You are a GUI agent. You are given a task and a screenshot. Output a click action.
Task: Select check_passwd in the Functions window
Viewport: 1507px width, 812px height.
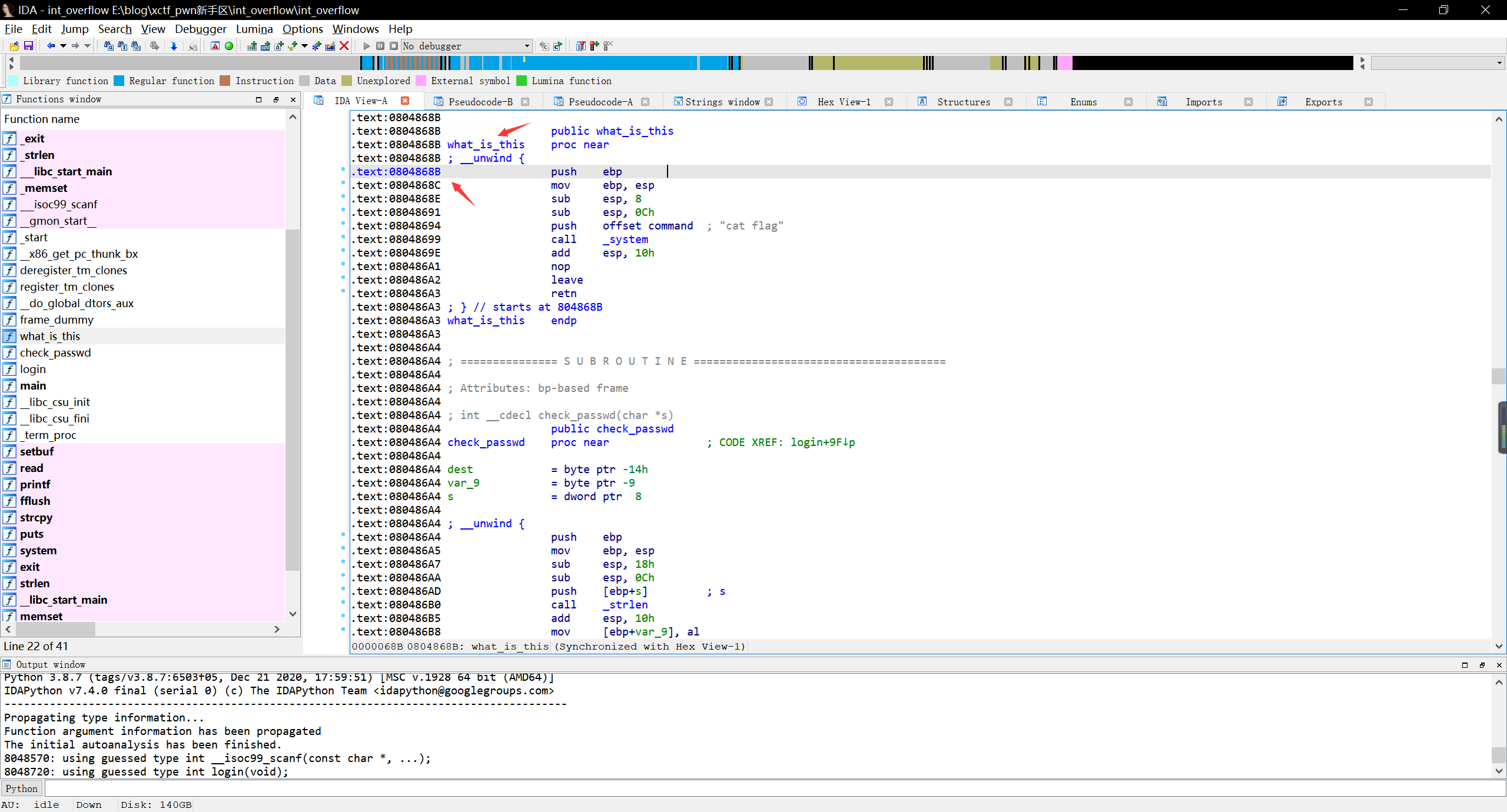pyautogui.click(x=55, y=352)
